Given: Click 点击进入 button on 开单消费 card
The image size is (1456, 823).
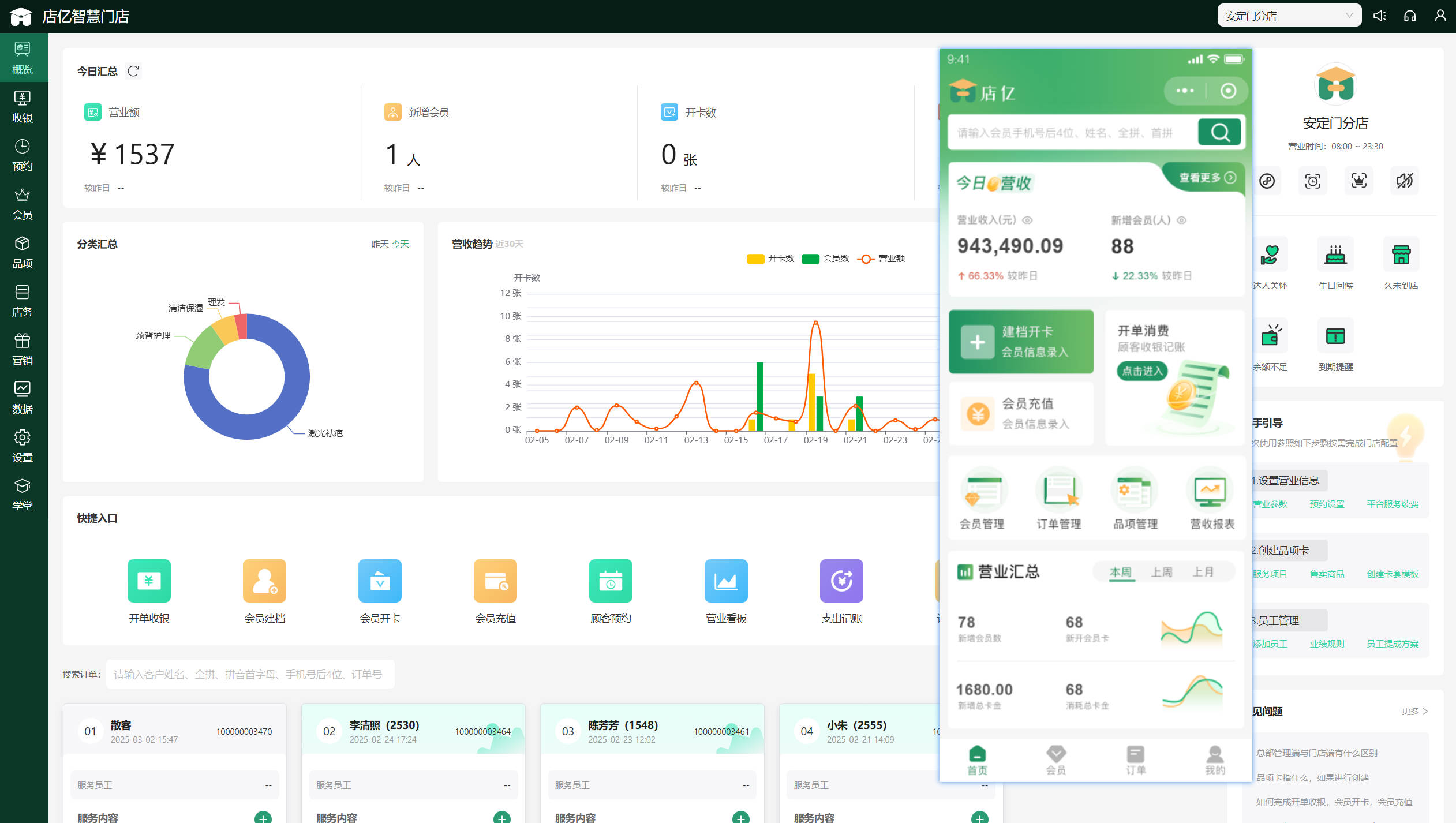Looking at the screenshot, I should tap(1142, 371).
